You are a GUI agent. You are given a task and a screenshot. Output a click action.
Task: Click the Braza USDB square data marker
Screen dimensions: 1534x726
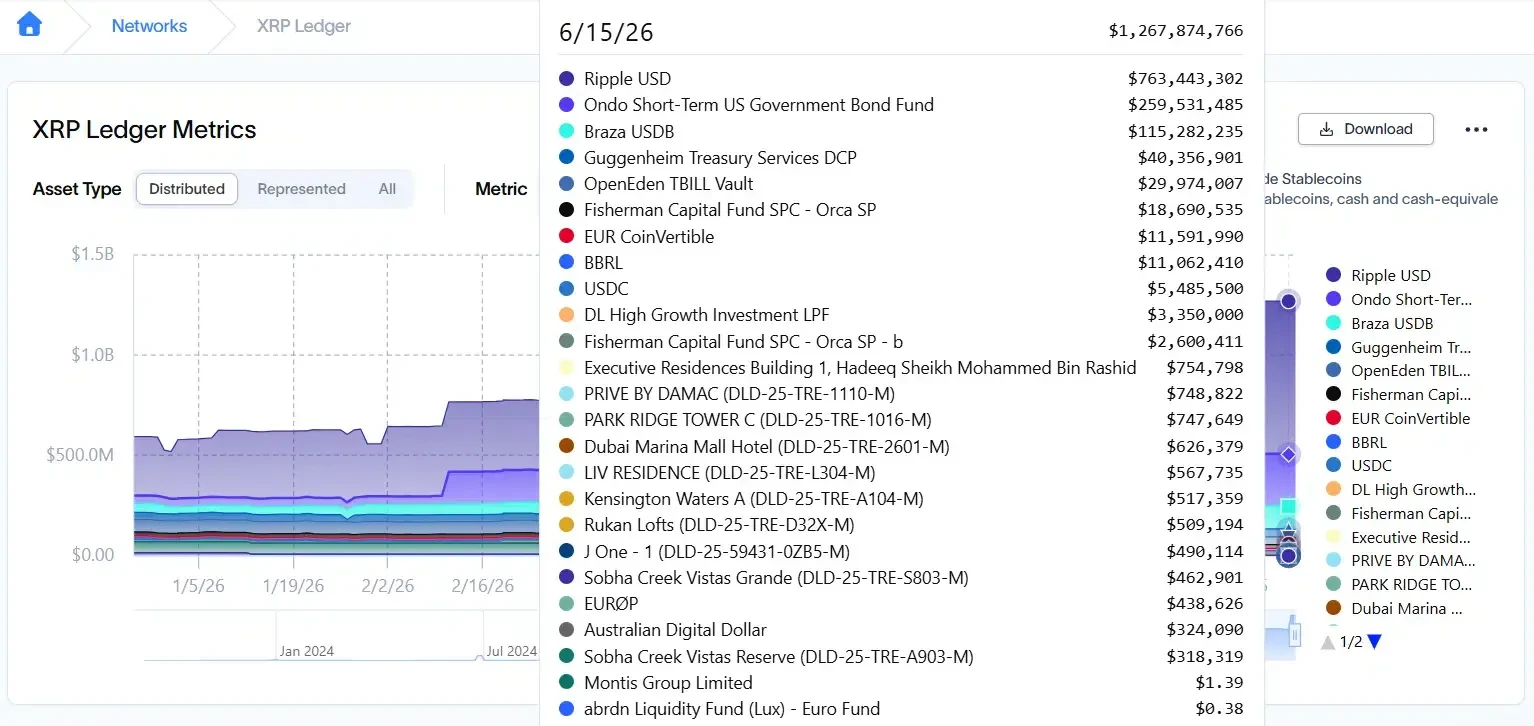coord(1288,507)
